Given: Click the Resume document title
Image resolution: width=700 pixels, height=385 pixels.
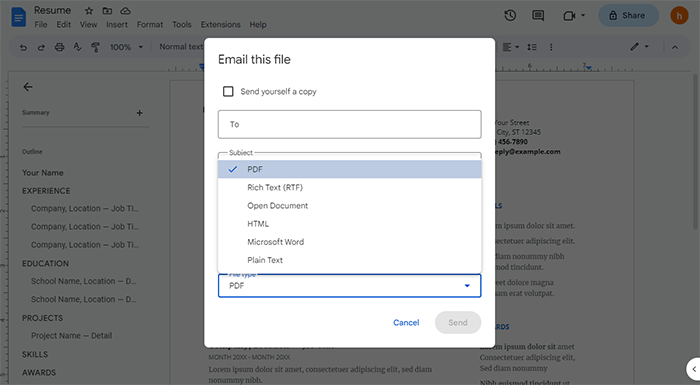Looking at the screenshot, I should (x=53, y=10).
